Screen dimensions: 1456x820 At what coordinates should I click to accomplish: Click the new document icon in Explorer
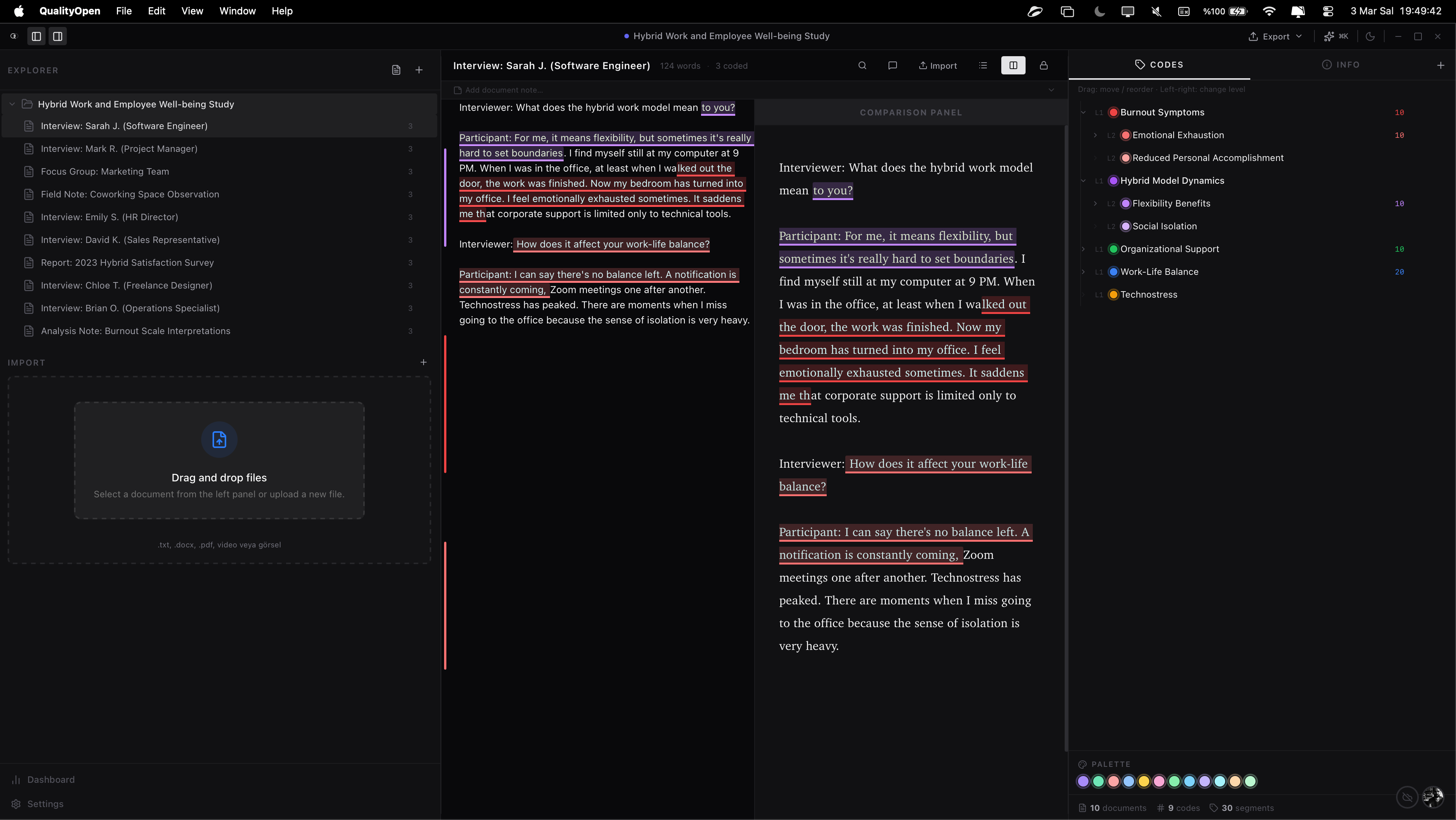(396, 70)
